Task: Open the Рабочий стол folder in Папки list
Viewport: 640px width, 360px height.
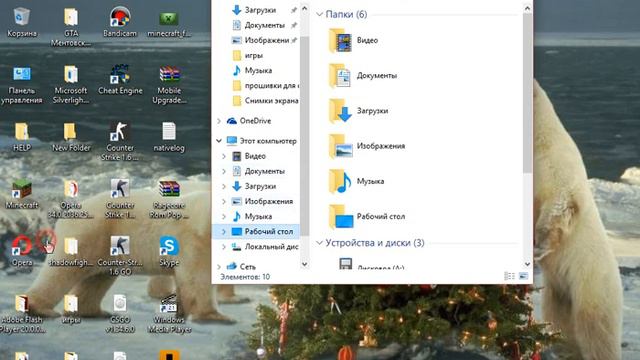Action: tap(367, 216)
